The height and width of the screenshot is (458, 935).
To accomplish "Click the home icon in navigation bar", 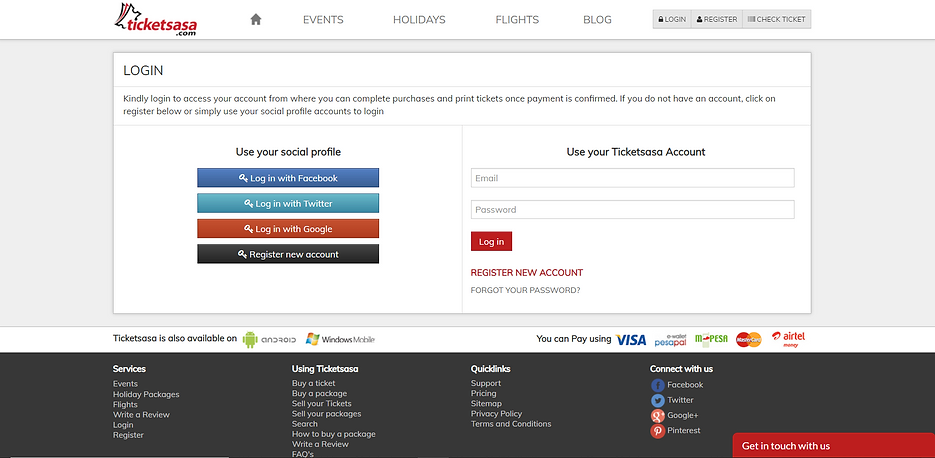I will click(255, 19).
